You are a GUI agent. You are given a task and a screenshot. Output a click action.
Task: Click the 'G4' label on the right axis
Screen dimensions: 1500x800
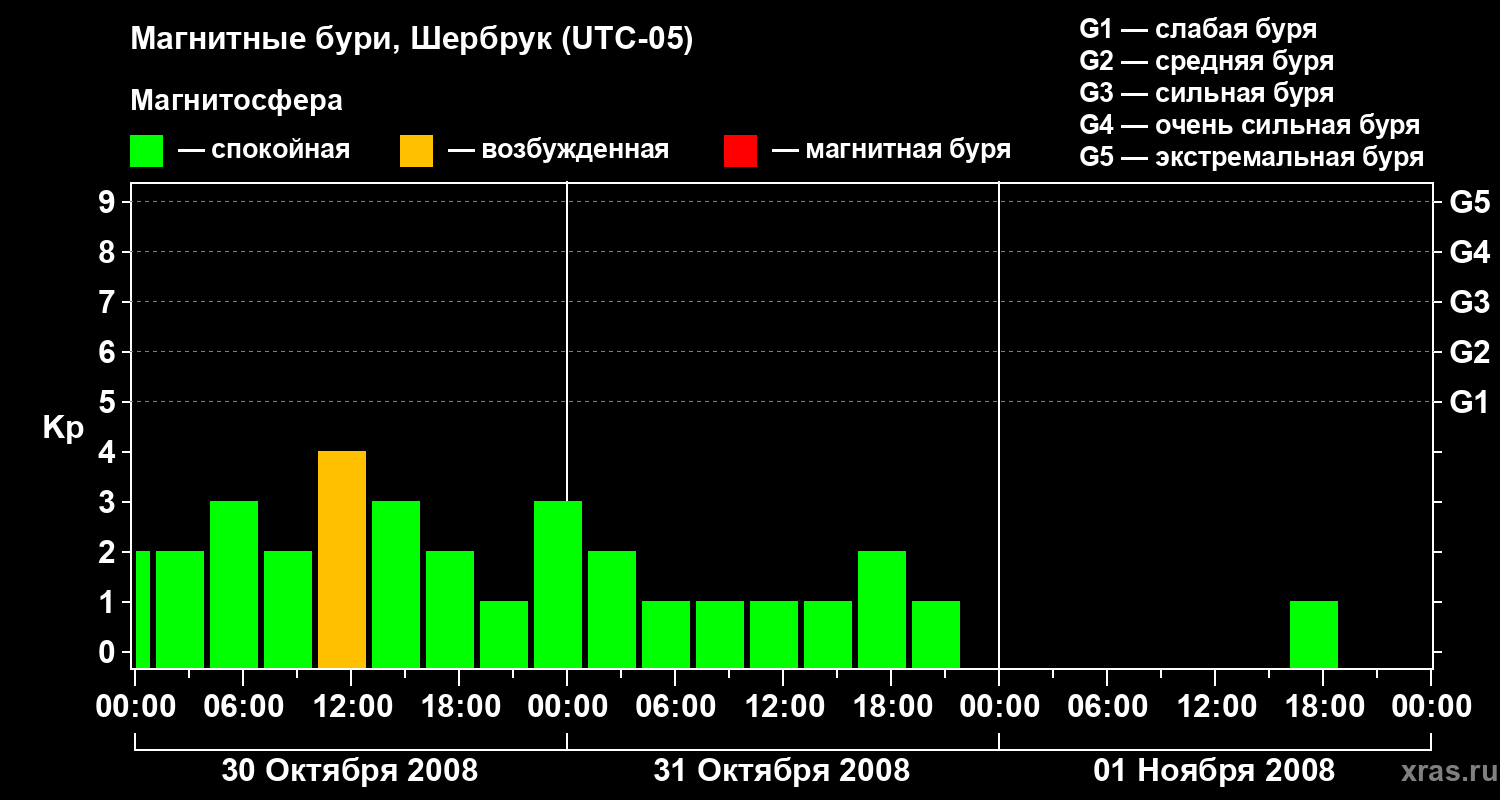coord(1470,252)
